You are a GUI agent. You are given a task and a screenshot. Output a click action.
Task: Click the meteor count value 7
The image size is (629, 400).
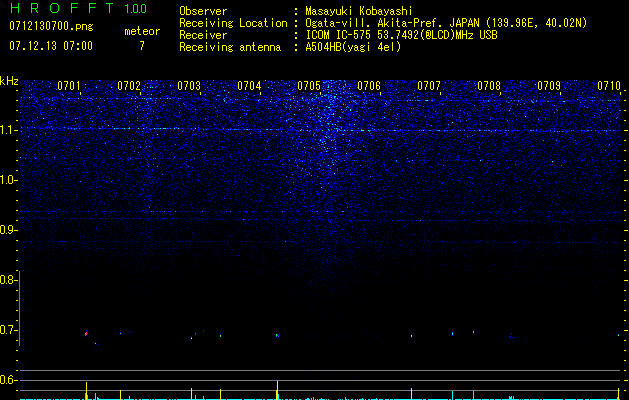coord(142,46)
